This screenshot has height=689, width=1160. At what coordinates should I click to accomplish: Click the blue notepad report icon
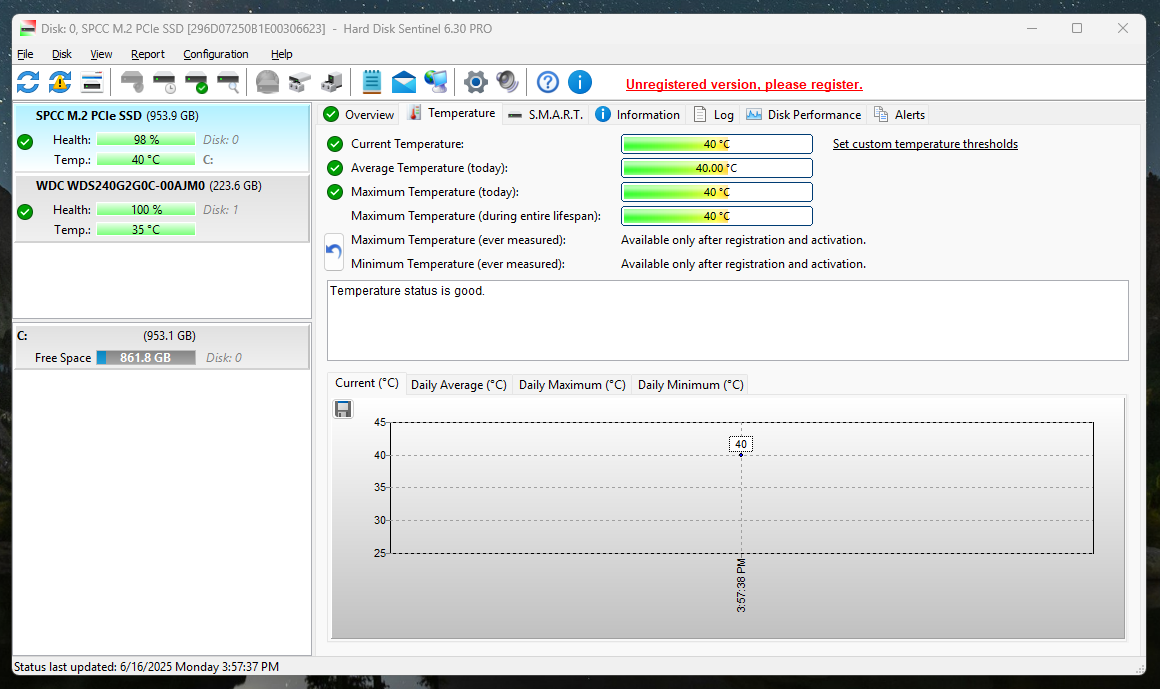[x=372, y=82]
